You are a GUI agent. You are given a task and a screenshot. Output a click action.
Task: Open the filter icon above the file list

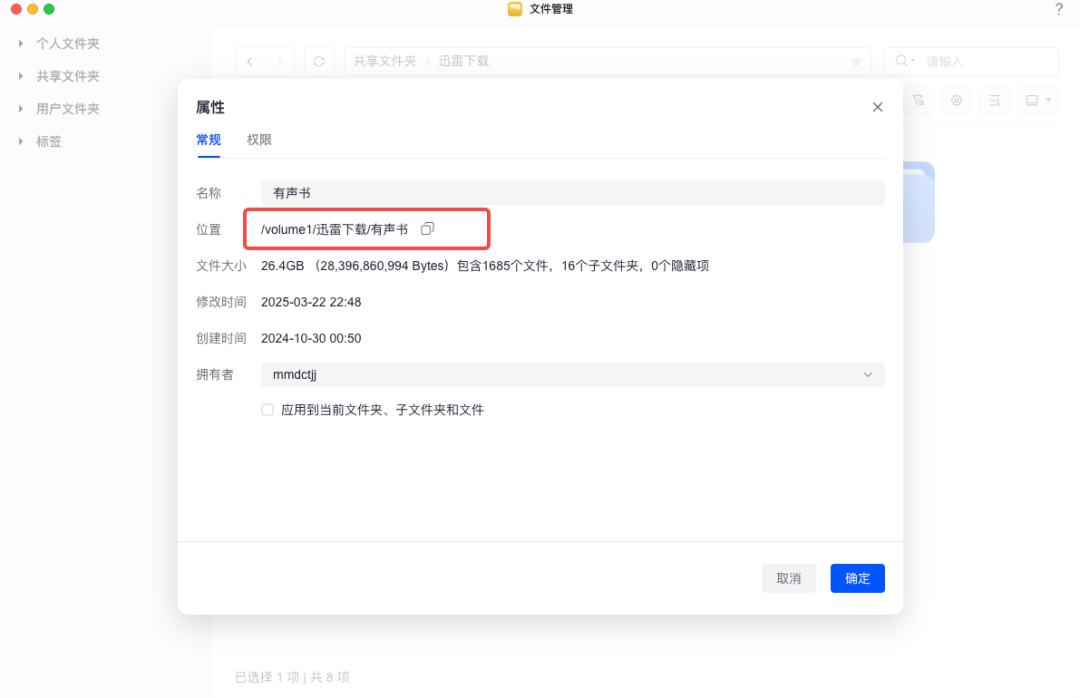(x=917, y=100)
